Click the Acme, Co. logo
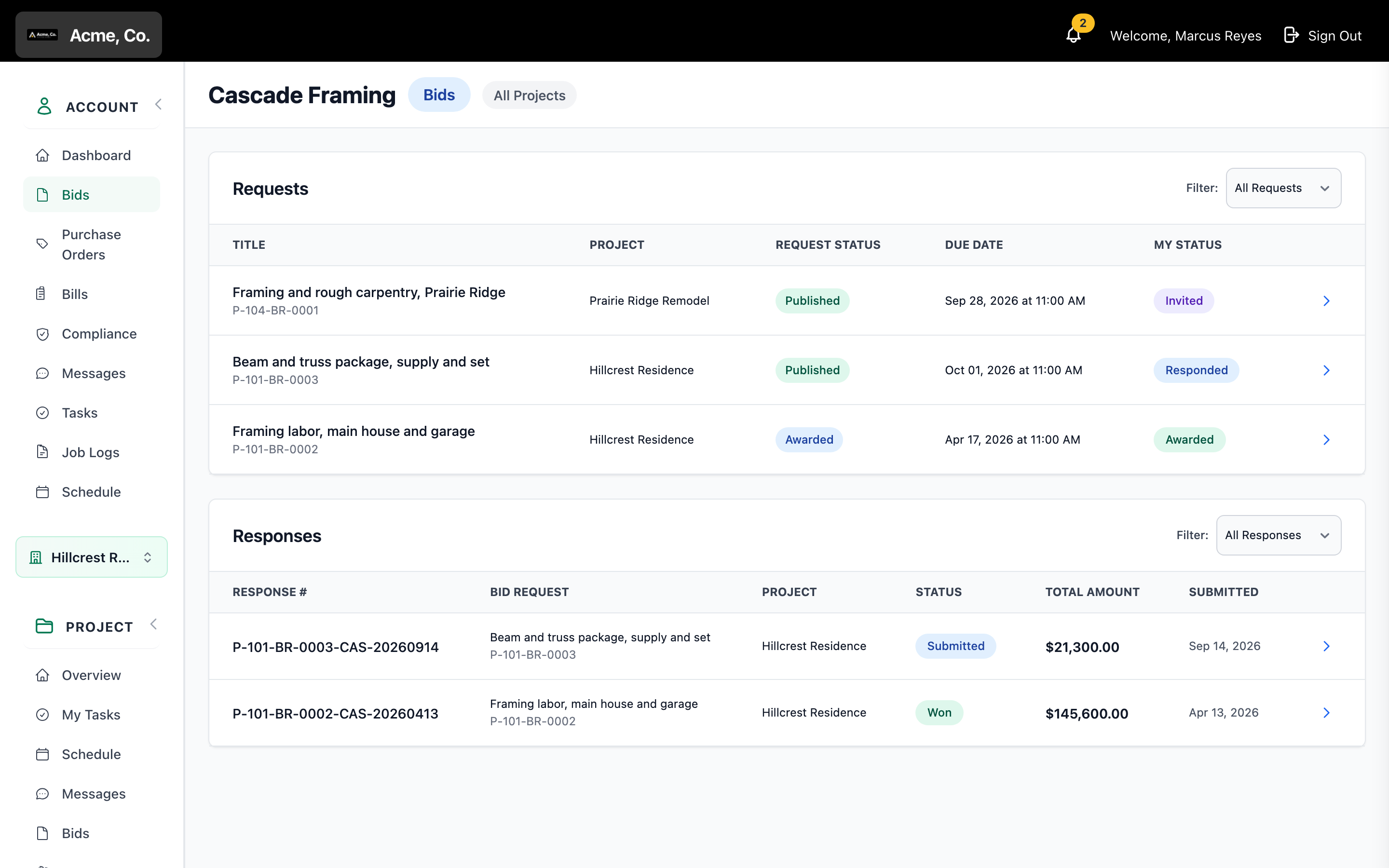The height and width of the screenshot is (868, 1389). coord(88,35)
